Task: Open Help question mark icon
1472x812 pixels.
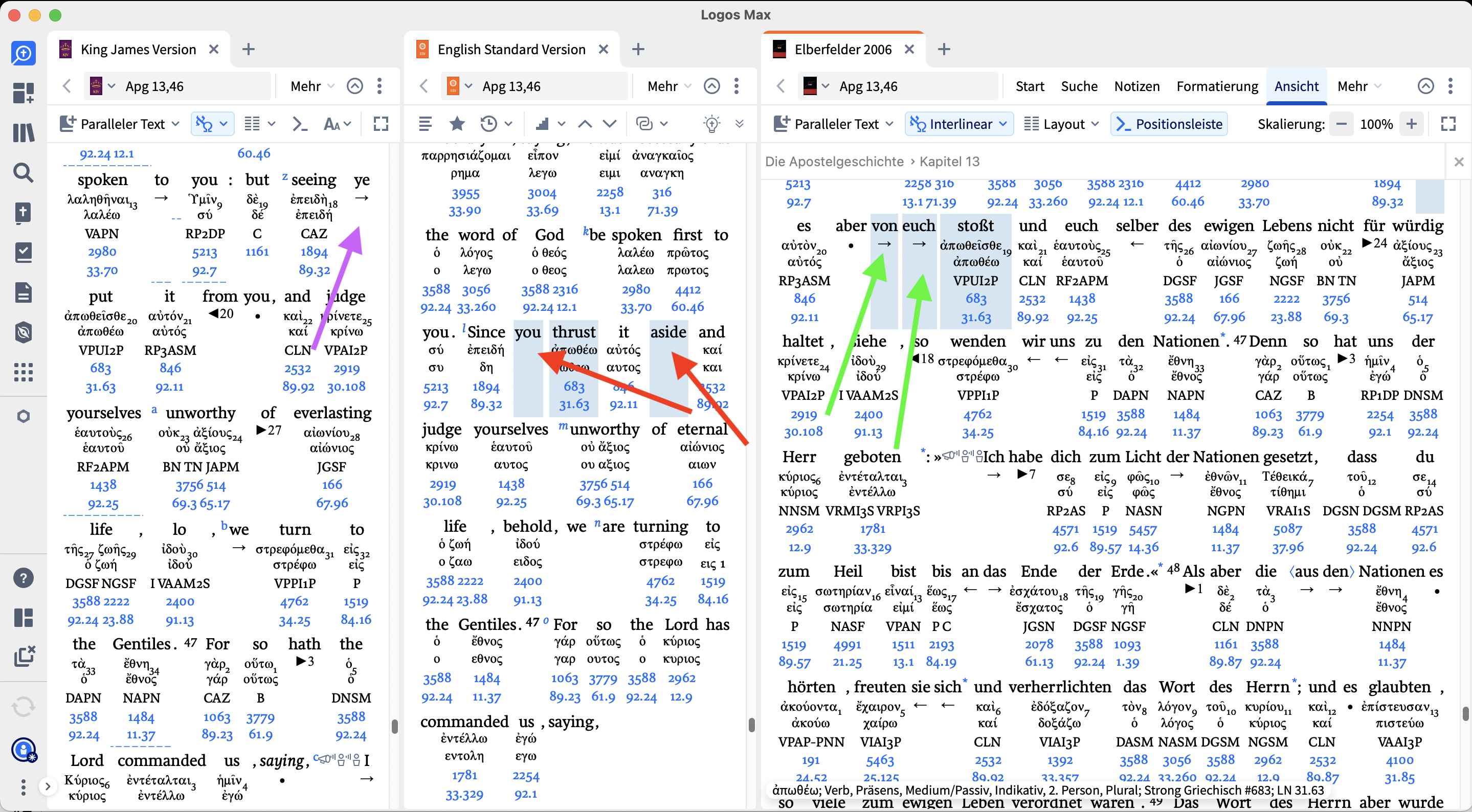Action: click(24, 578)
